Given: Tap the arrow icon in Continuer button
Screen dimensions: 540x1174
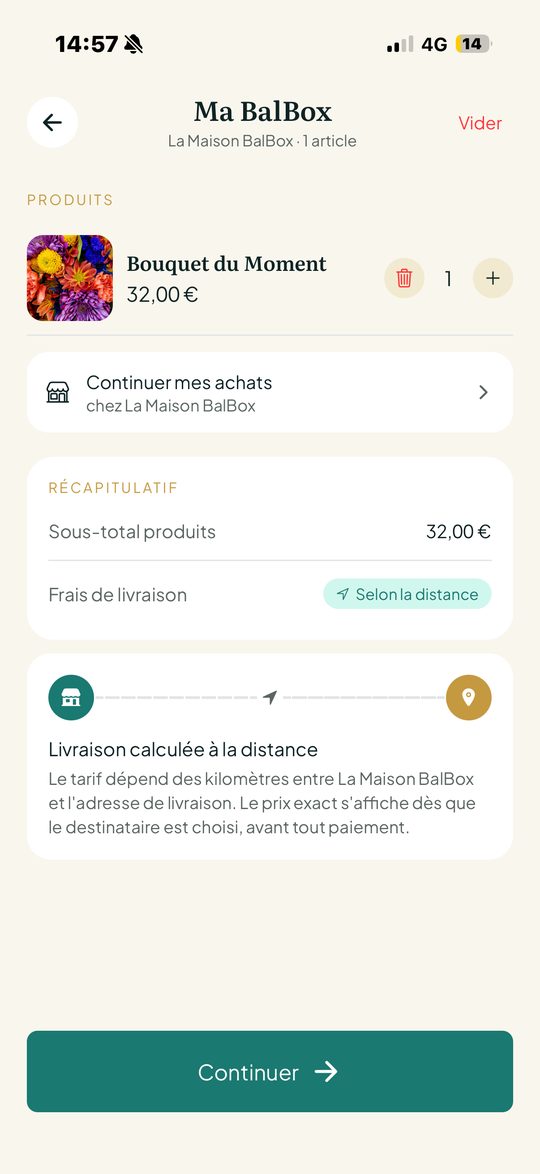Looking at the screenshot, I should (326, 1072).
